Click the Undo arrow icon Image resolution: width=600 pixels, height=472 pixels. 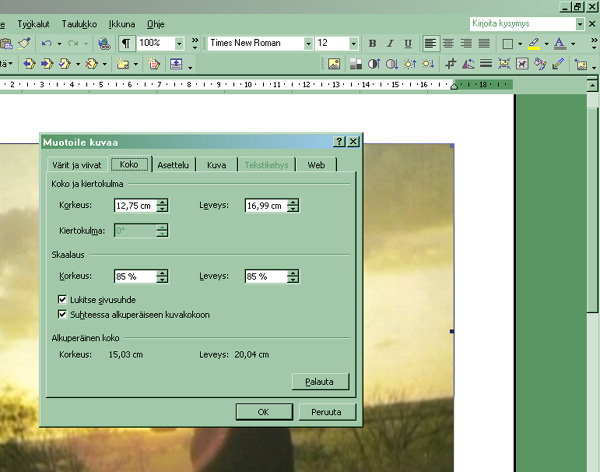point(46,44)
